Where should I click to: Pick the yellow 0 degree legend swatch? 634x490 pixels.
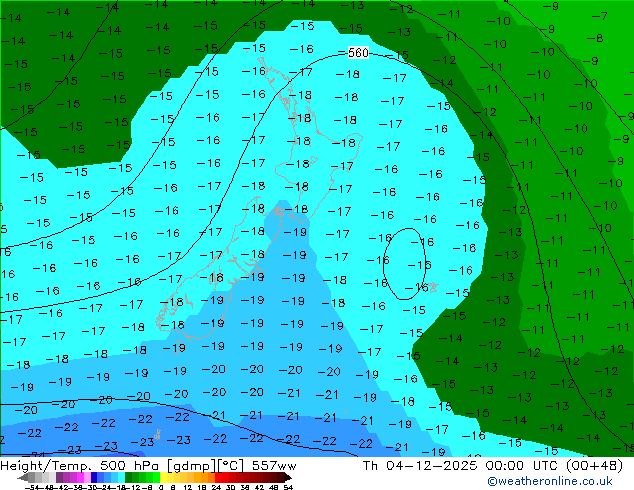click(163, 477)
